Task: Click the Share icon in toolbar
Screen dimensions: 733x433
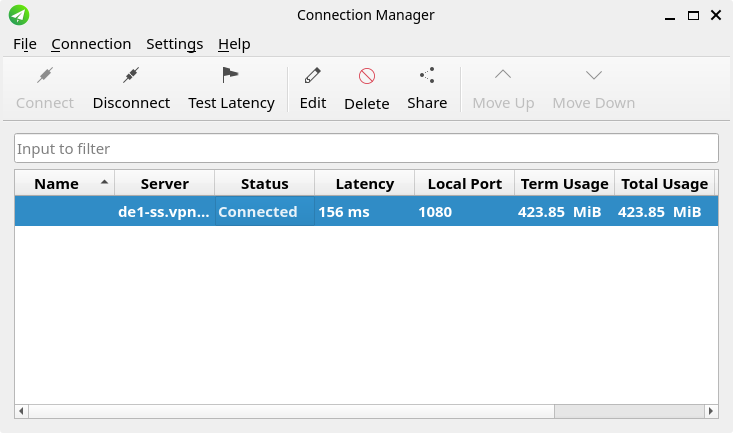Action: [427, 75]
